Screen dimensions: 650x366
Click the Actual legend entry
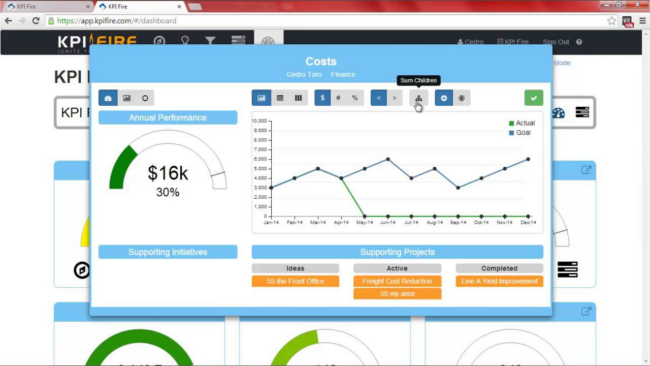click(522, 123)
